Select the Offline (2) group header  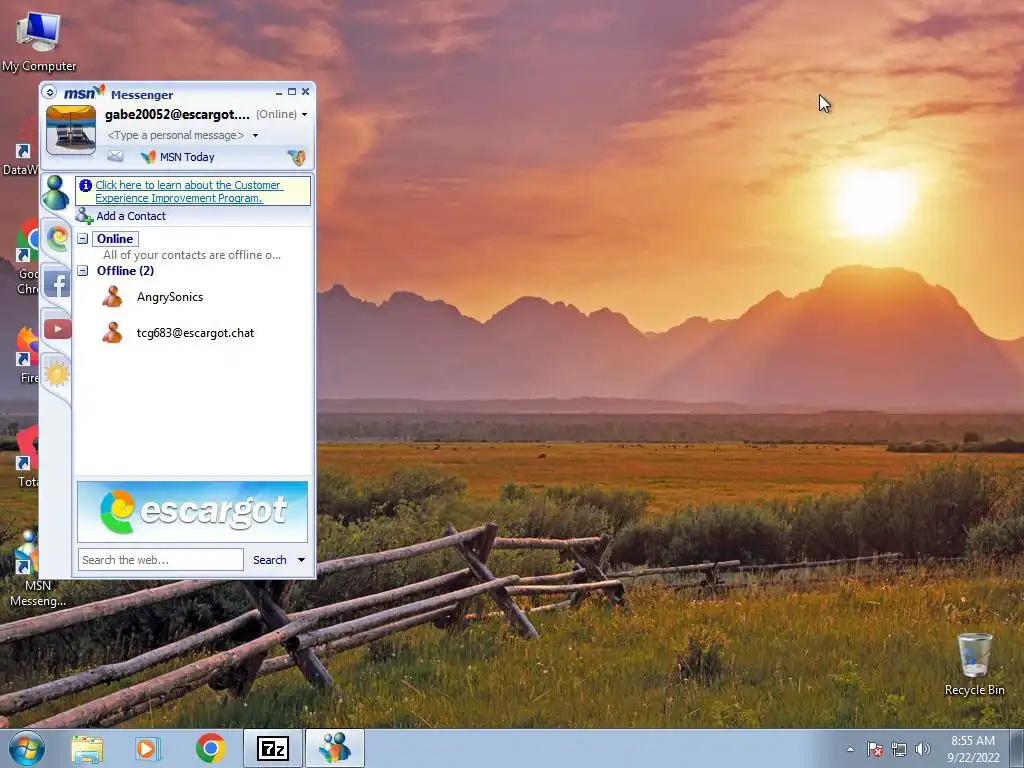[x=125, y=270]
